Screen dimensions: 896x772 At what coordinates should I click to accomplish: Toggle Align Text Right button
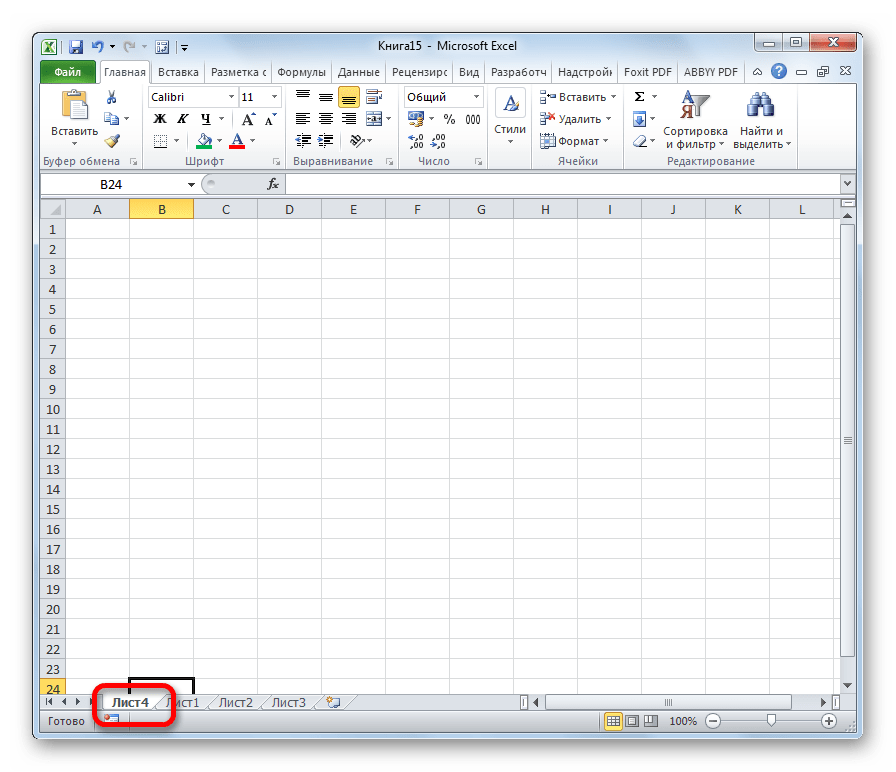point(349,119)
